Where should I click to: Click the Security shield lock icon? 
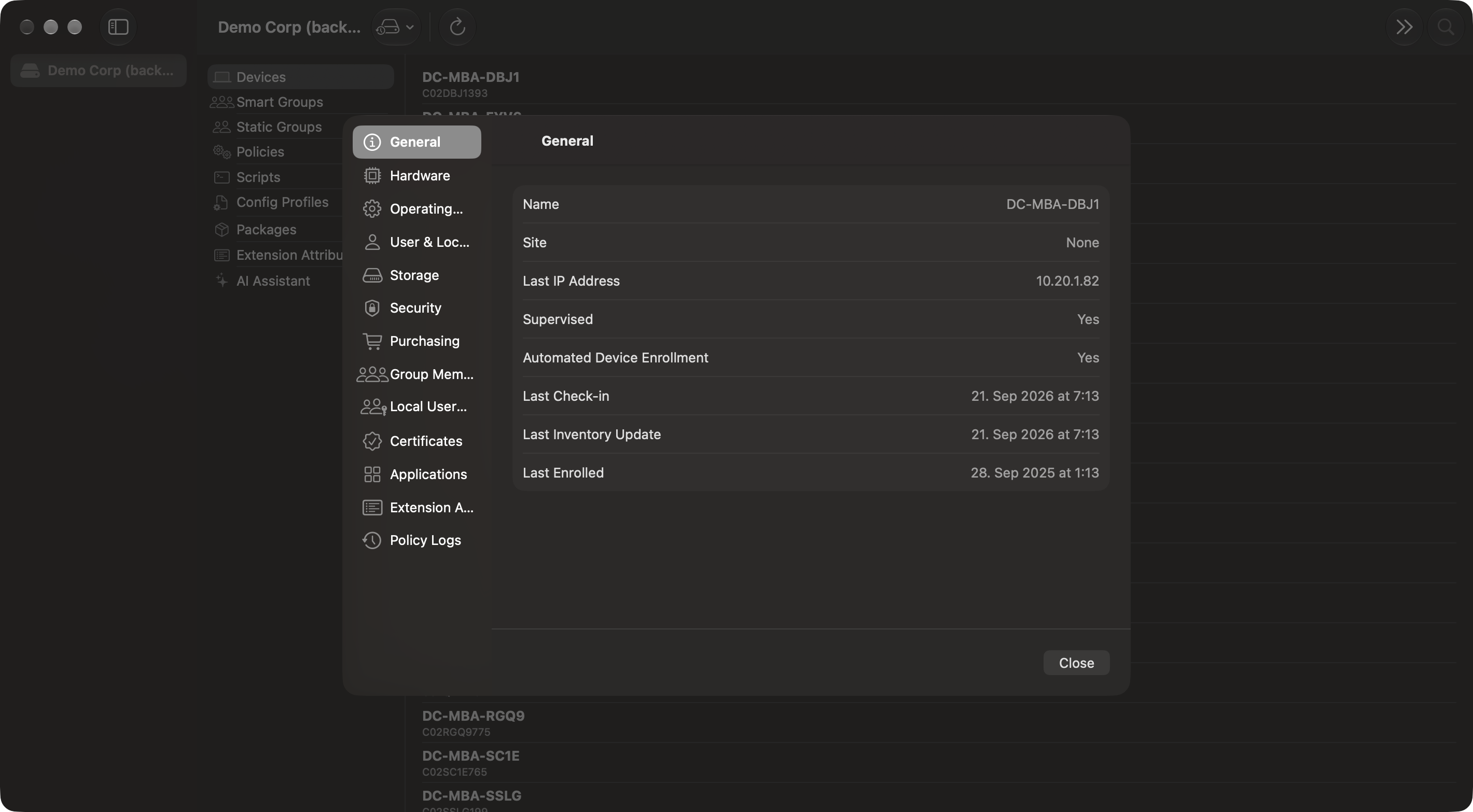[372, 308]
